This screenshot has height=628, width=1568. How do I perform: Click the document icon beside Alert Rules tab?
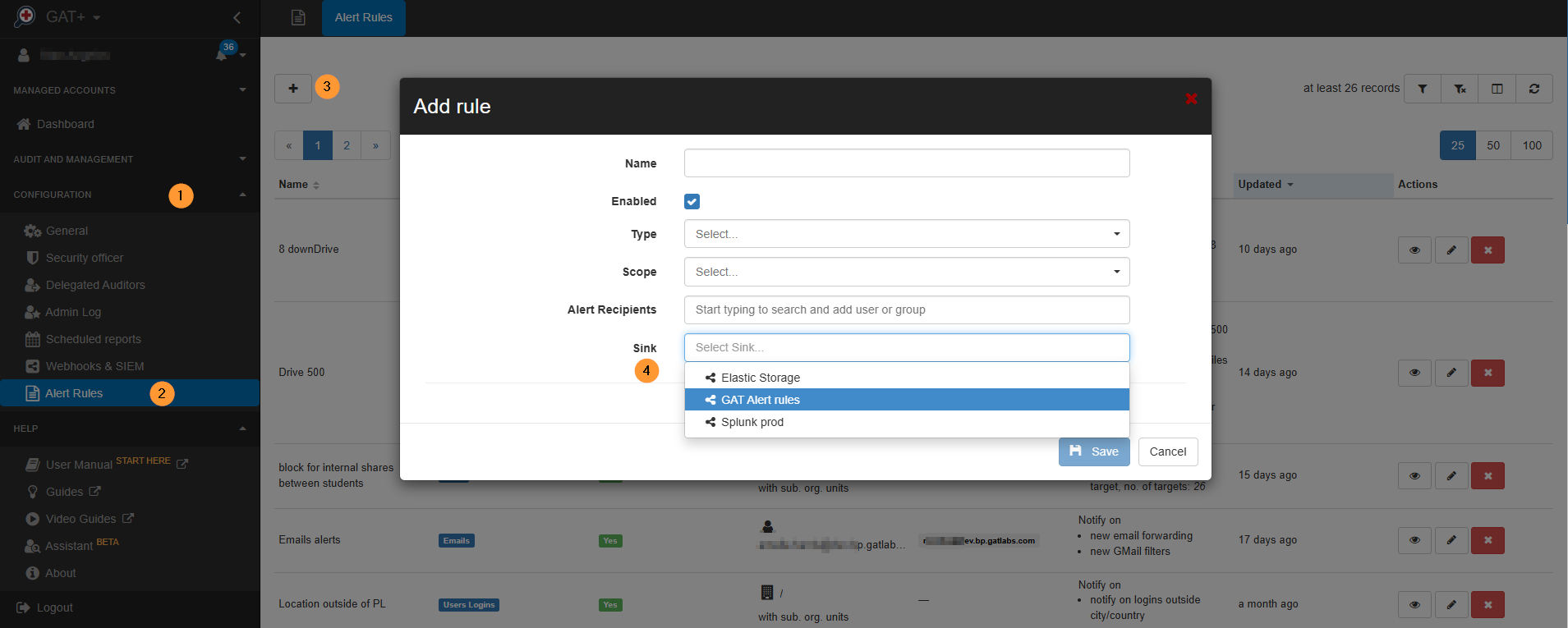tap(298, 17)
